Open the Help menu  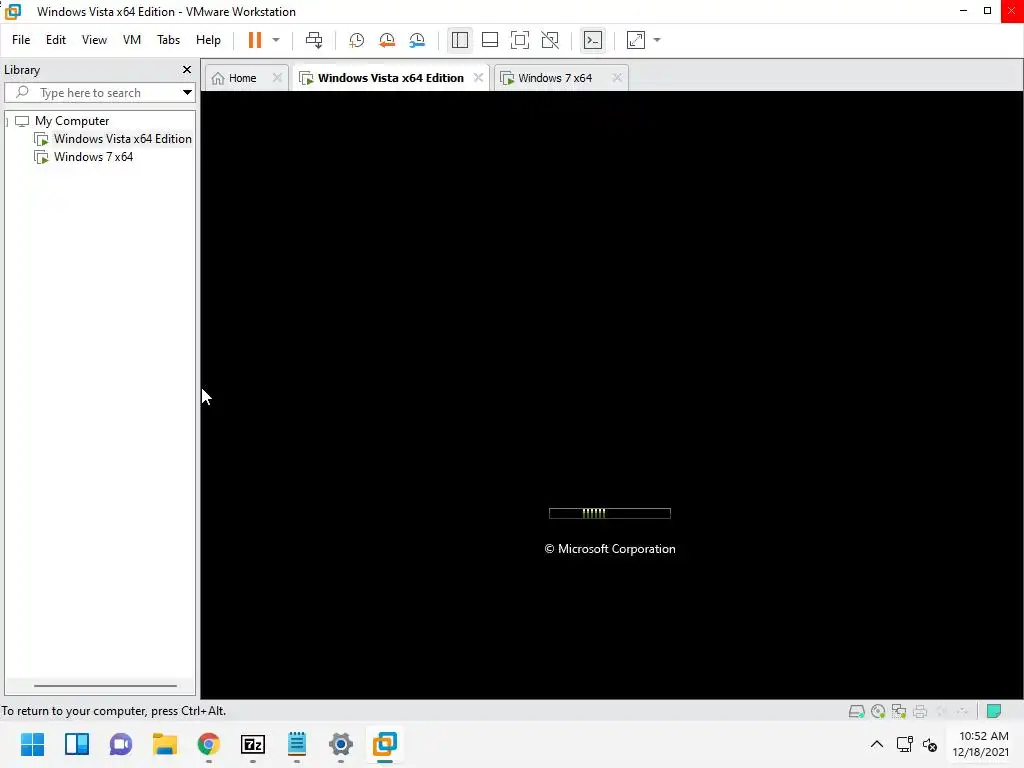pos(208,40)
